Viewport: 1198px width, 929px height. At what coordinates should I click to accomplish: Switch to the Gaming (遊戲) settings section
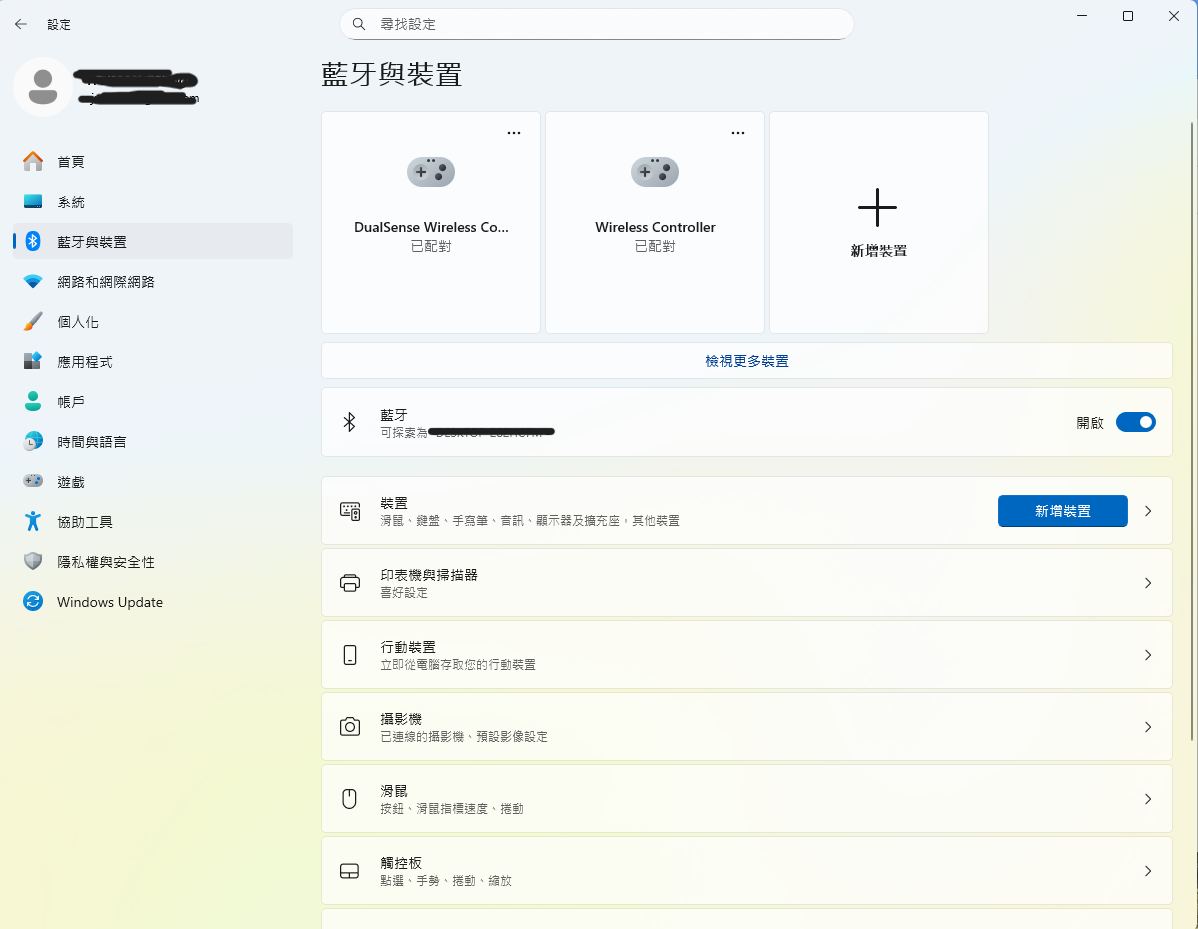click(x=71, y=482)
